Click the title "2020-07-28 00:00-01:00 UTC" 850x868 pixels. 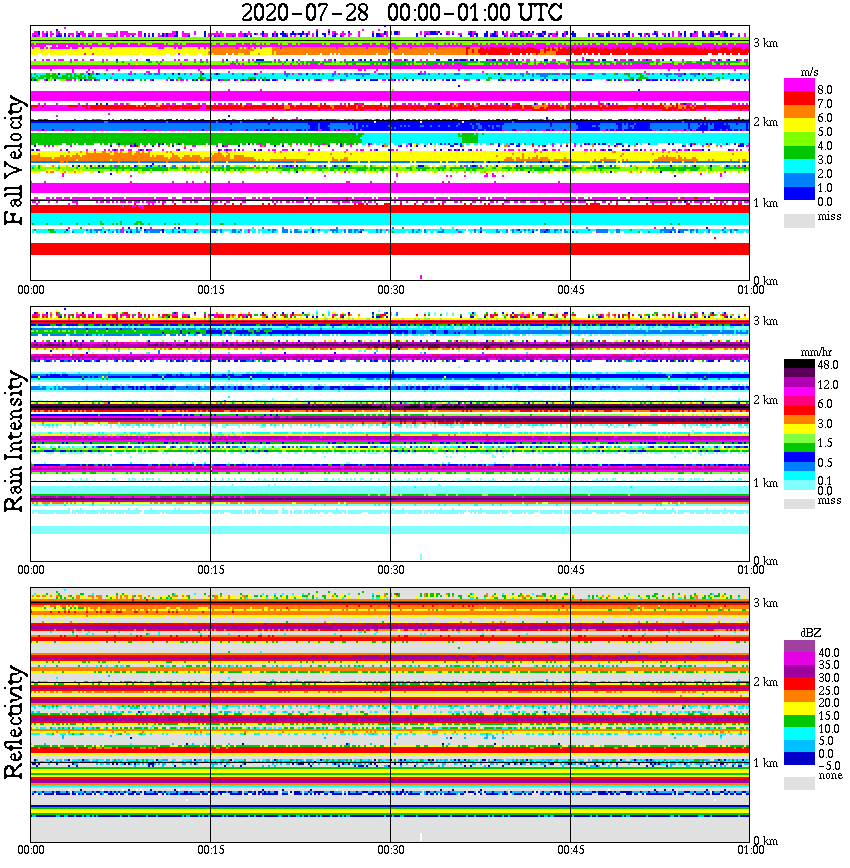pyautogui.click(x=401, y=12)
